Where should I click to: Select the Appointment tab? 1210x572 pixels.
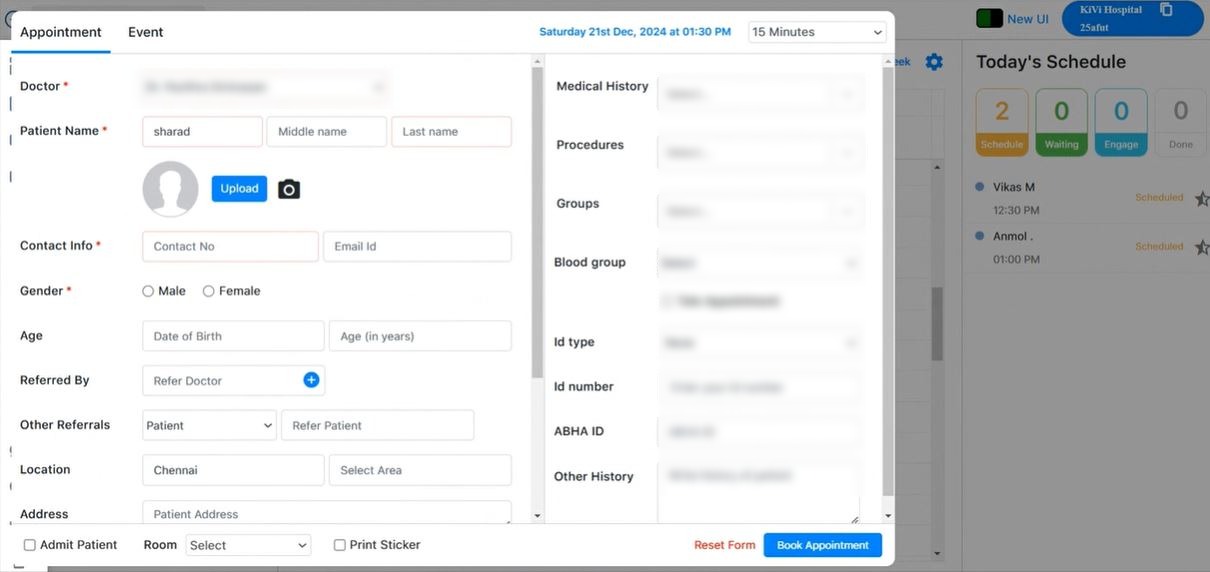point(61,32)
